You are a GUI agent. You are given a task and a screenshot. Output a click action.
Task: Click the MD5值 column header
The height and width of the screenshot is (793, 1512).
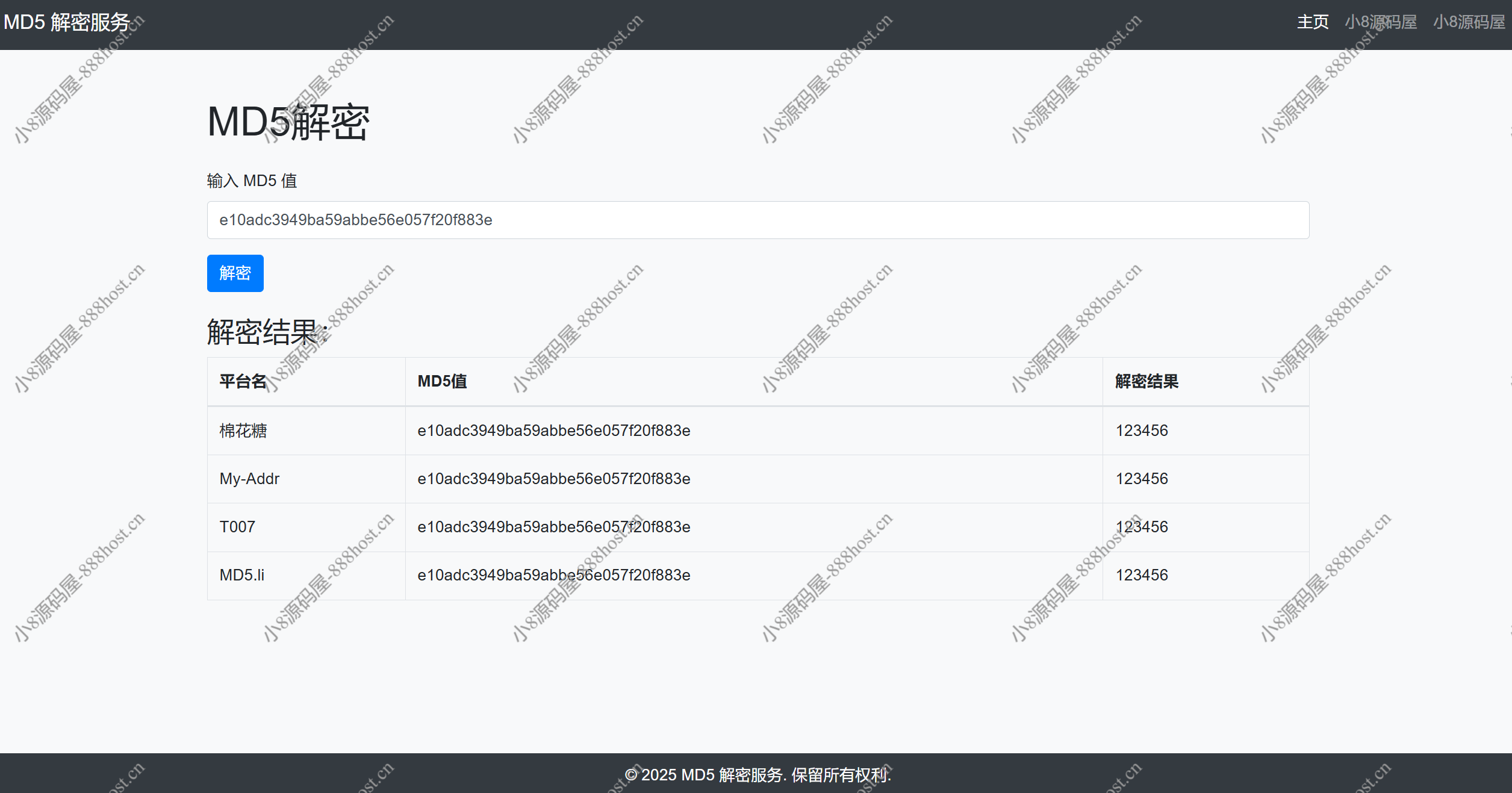441,383
